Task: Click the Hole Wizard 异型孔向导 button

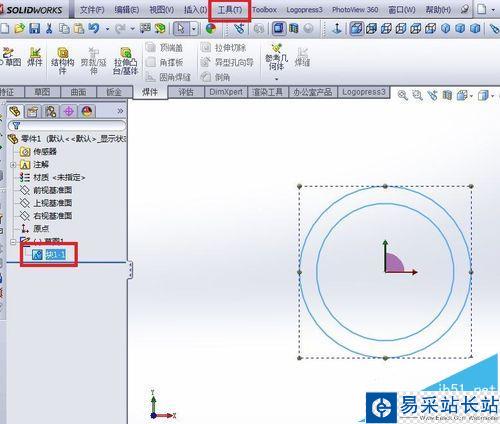Action: point(227,62)
